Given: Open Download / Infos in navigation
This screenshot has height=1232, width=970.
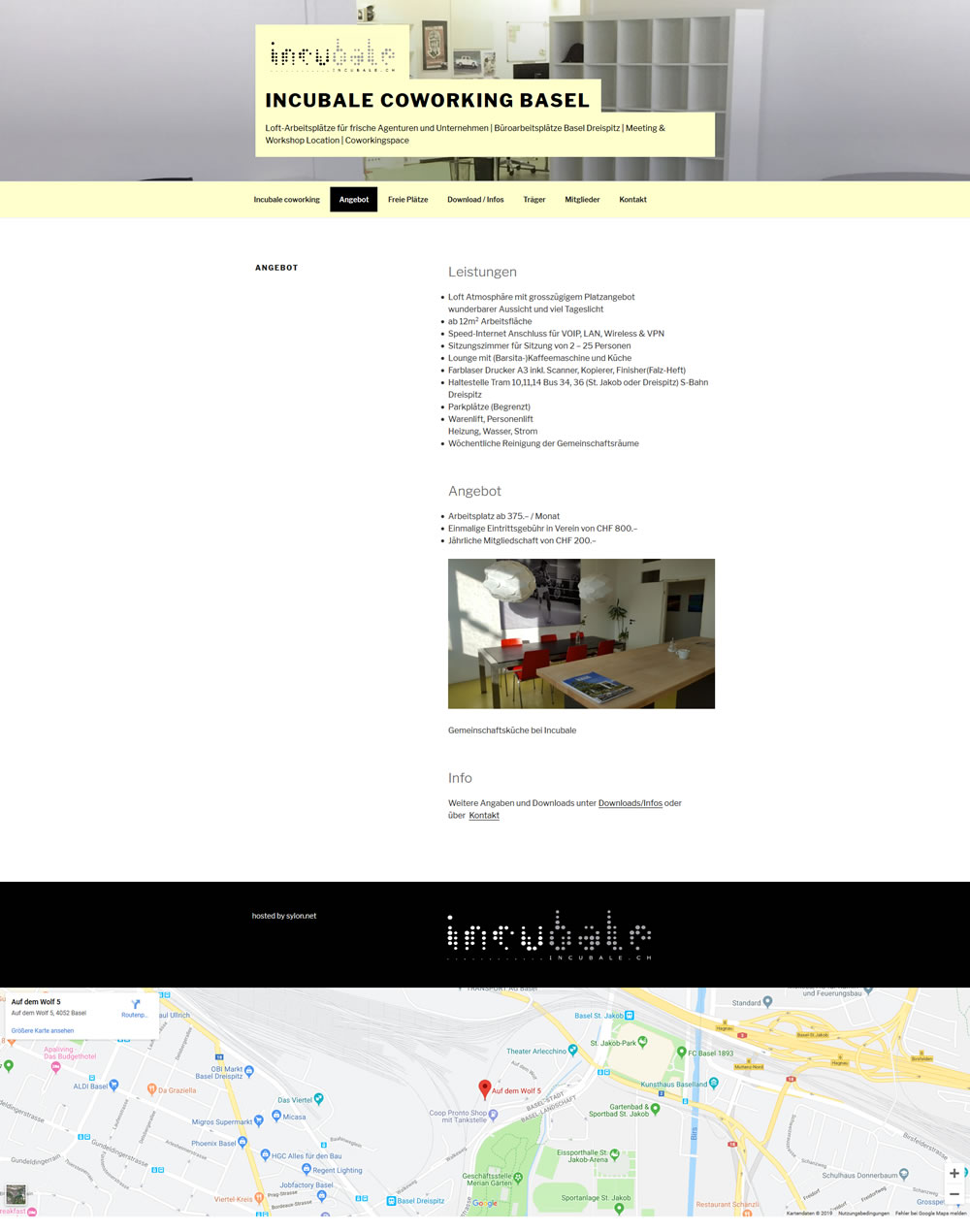Looking at the screenshot, I should tap(475, 200).
